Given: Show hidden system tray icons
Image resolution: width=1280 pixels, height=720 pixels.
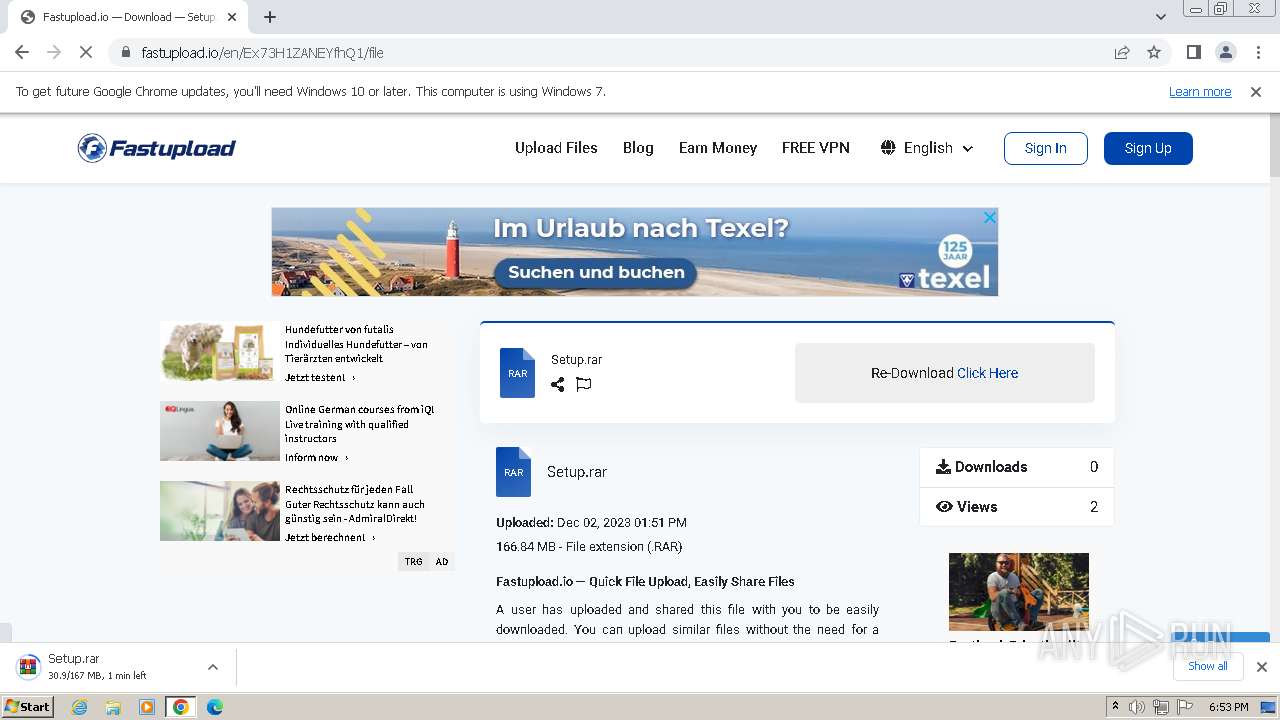Looking at the screenshot, I should [1116, 707].
